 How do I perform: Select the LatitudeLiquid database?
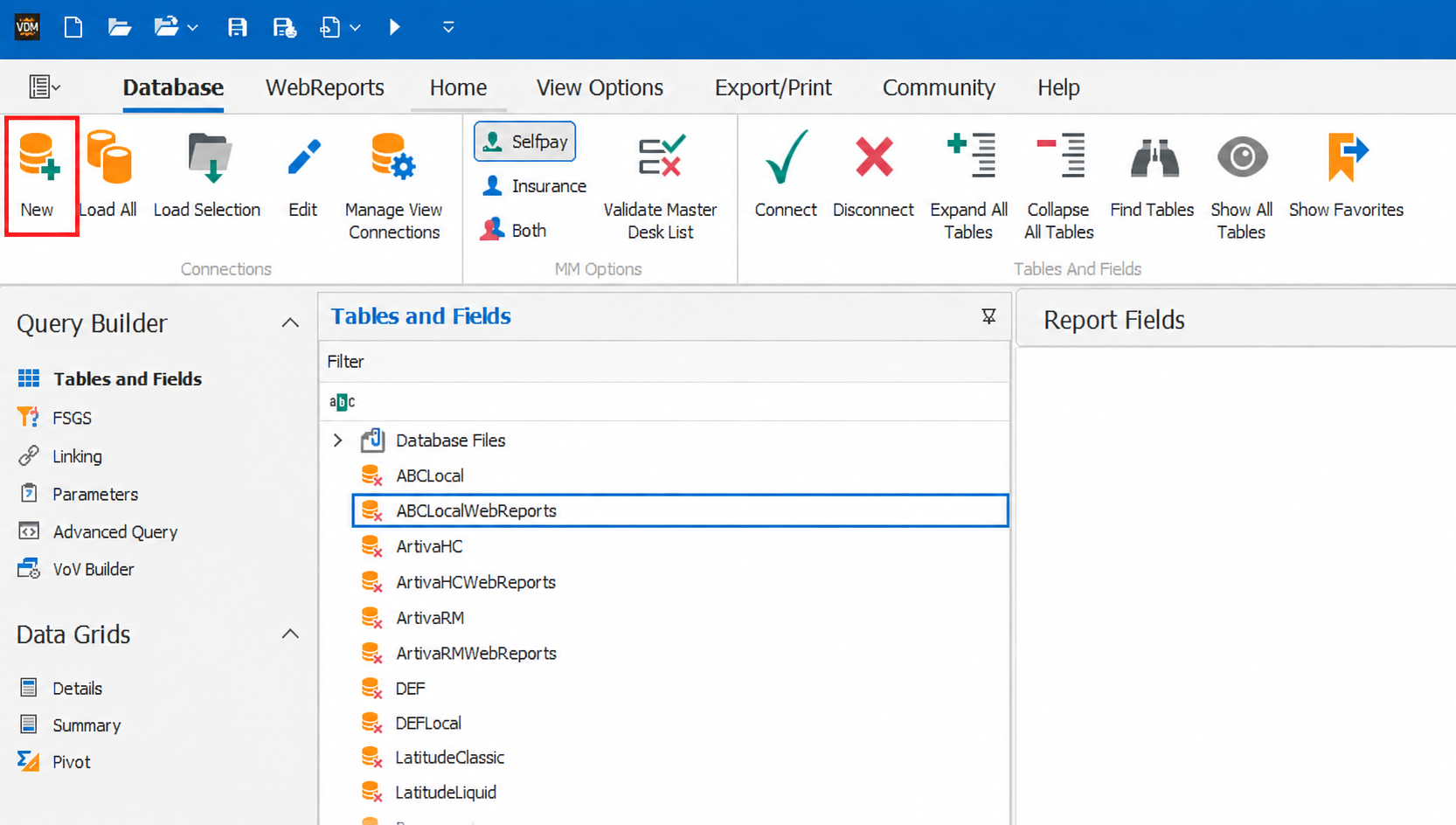446,793
